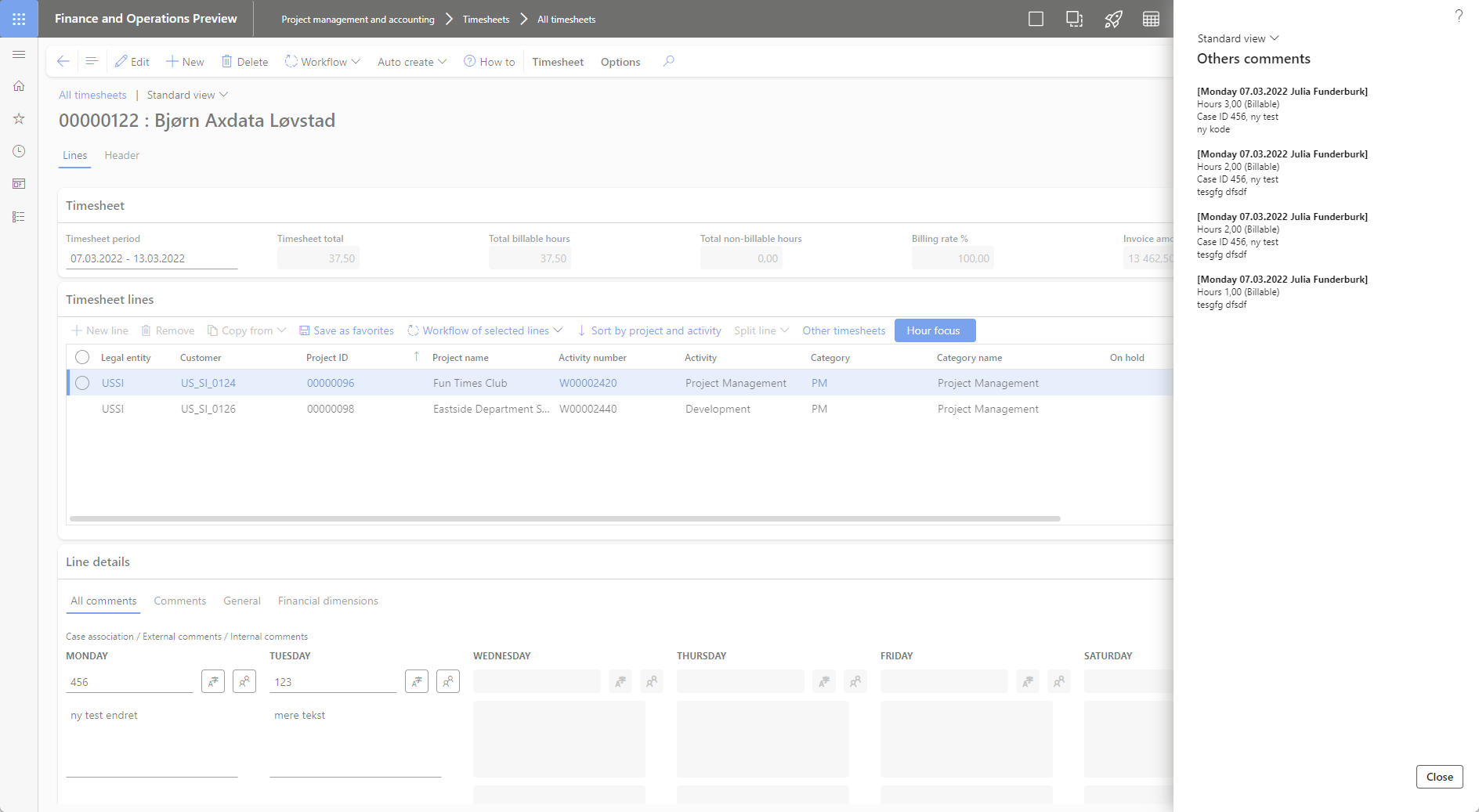Open Workflow of selected lines dropdown

(x=485, y=330)
